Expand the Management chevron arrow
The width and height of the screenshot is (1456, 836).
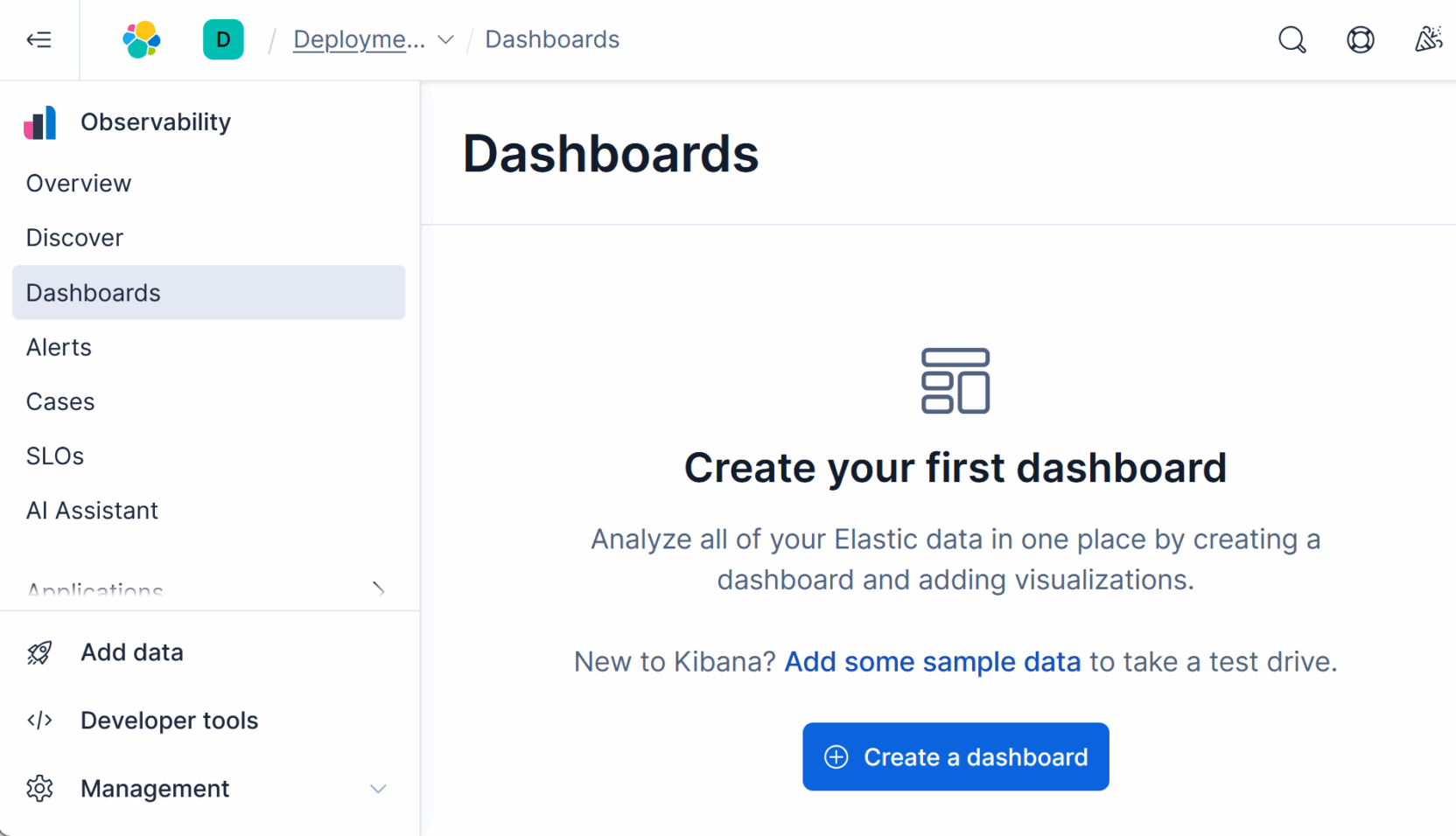(378, 789)
